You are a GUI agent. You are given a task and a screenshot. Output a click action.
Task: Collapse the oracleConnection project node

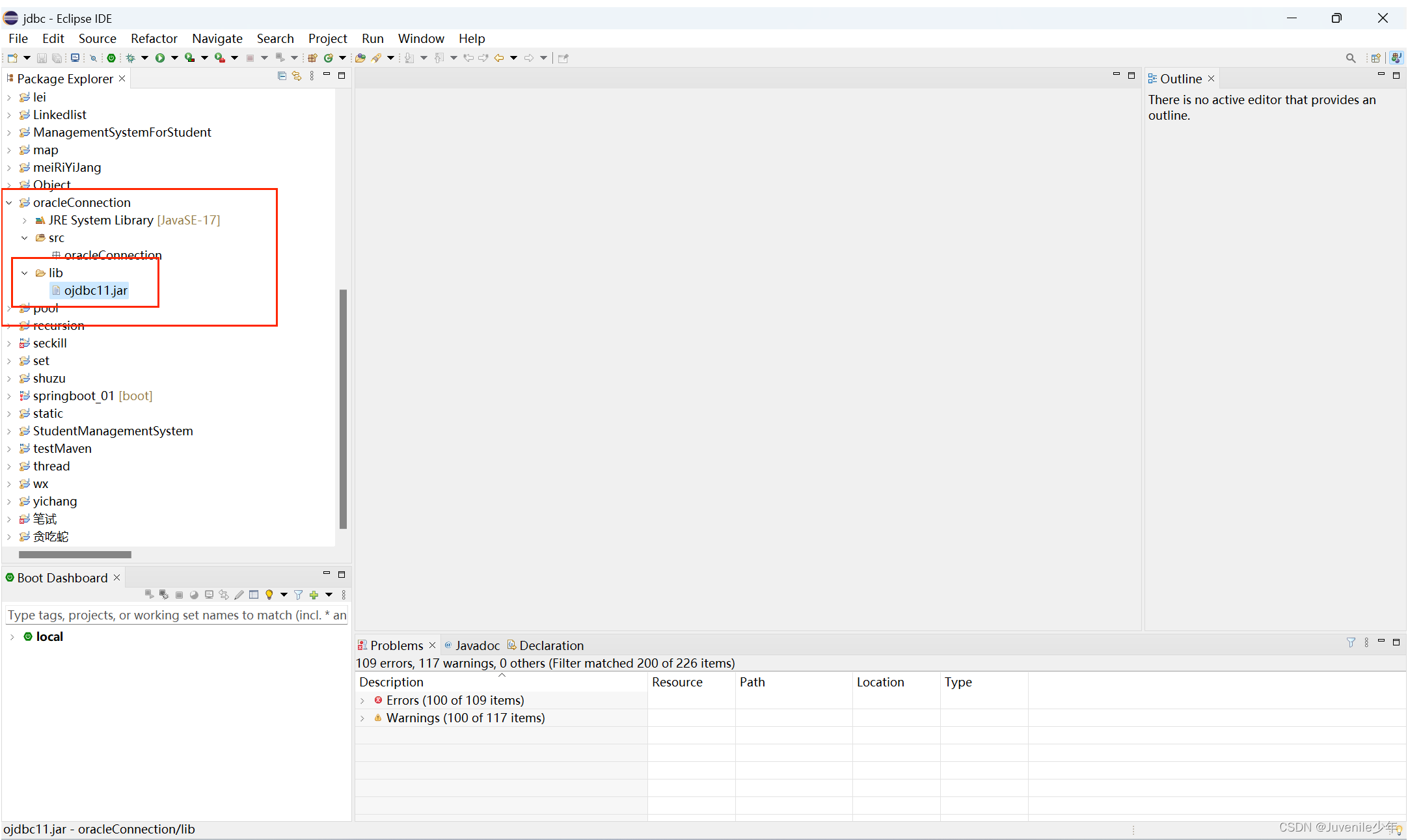click(x=9, y=203)
